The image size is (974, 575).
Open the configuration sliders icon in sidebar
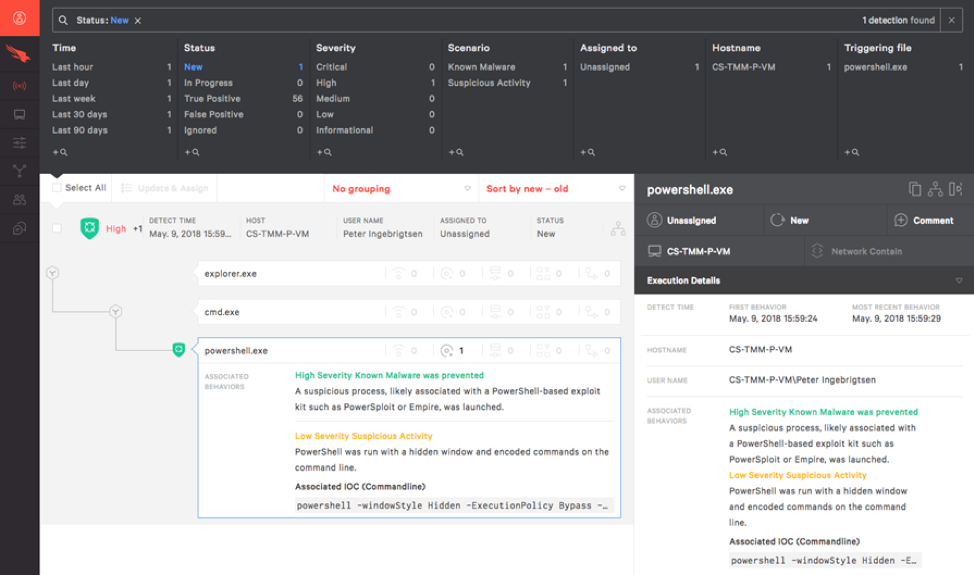(19, 143)
